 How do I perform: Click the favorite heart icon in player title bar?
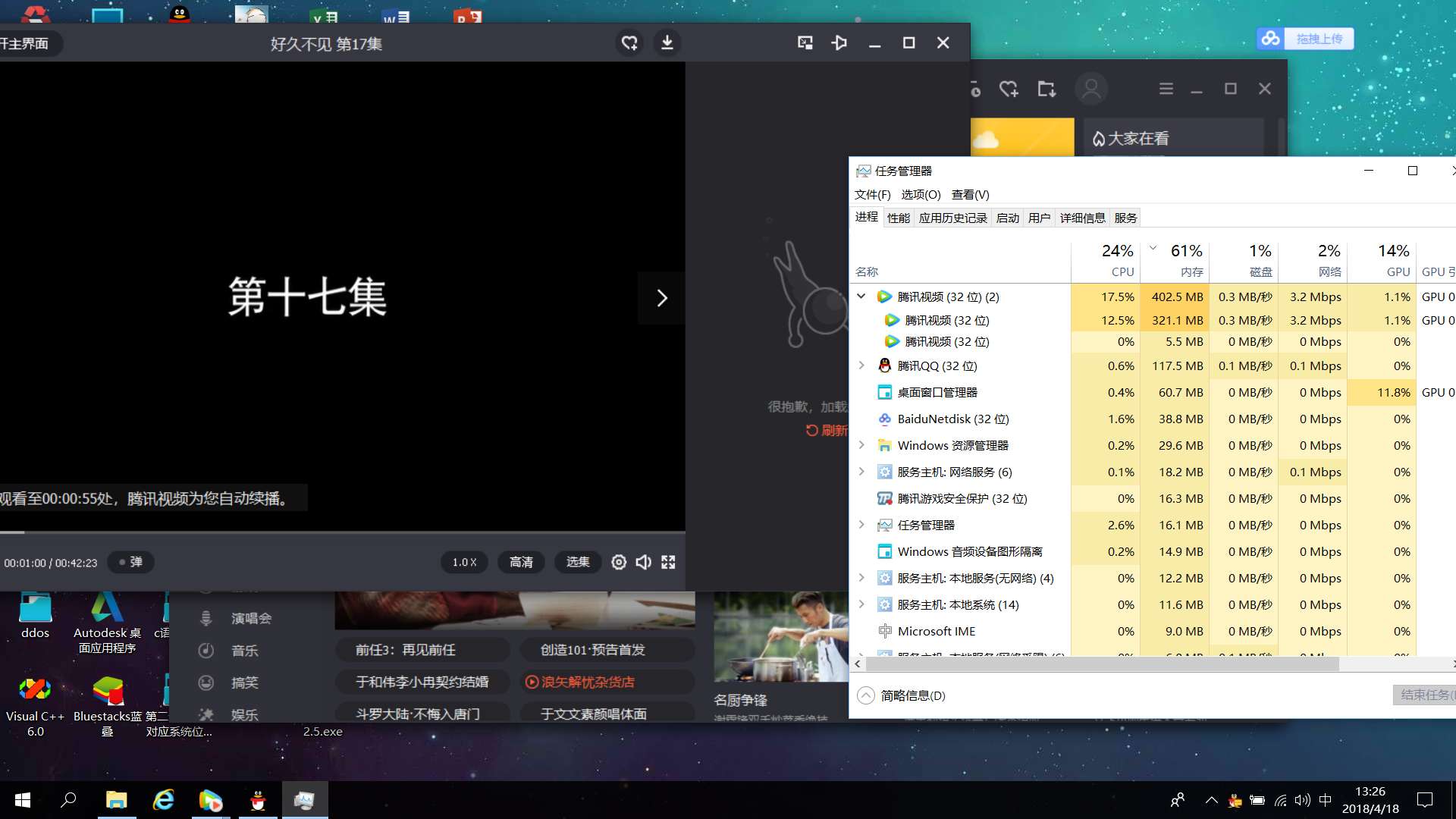(x=629, y=43)
